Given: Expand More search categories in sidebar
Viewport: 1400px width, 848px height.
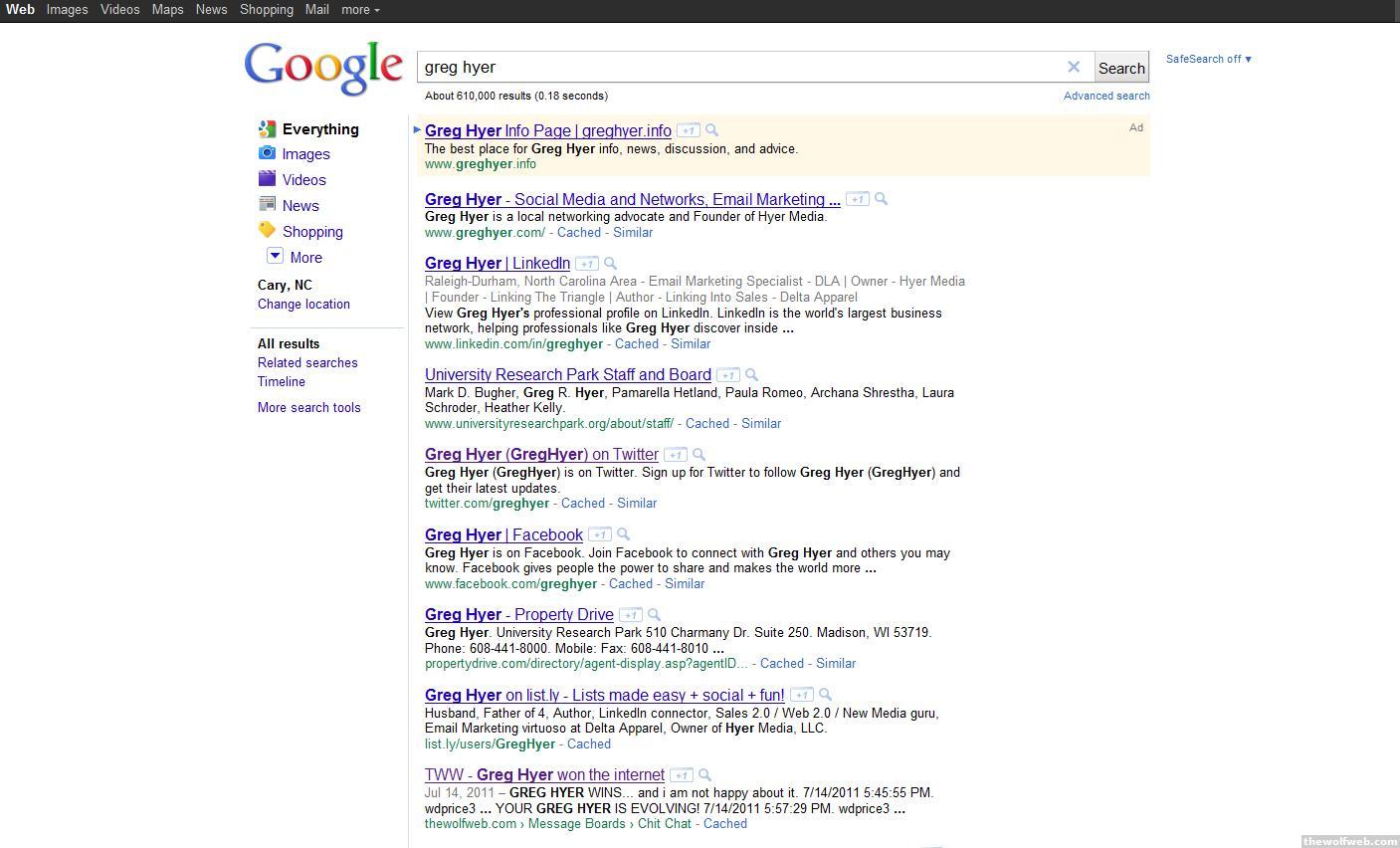Looking at the screenshot, I should pyautogui.click(x=276, y=257).
